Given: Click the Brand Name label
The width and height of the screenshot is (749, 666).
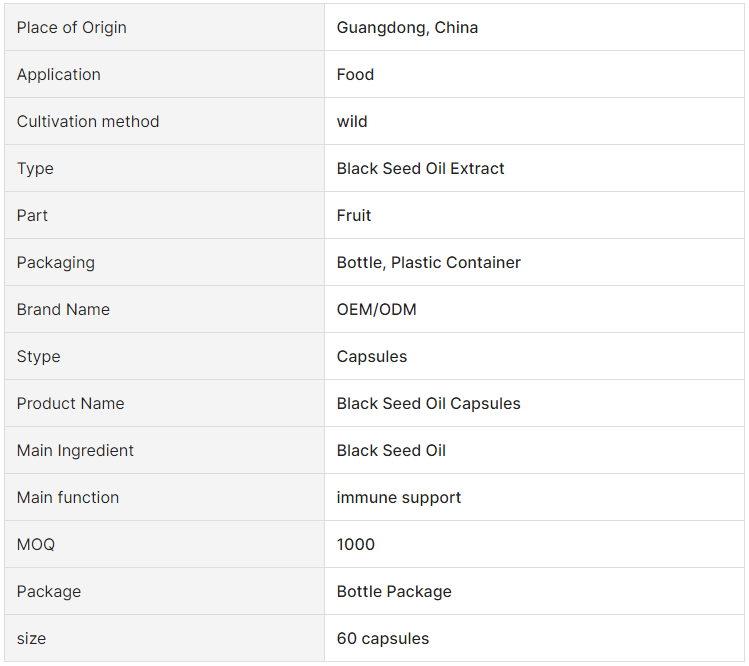Looking at the screenshot, I should pos(64,310).
